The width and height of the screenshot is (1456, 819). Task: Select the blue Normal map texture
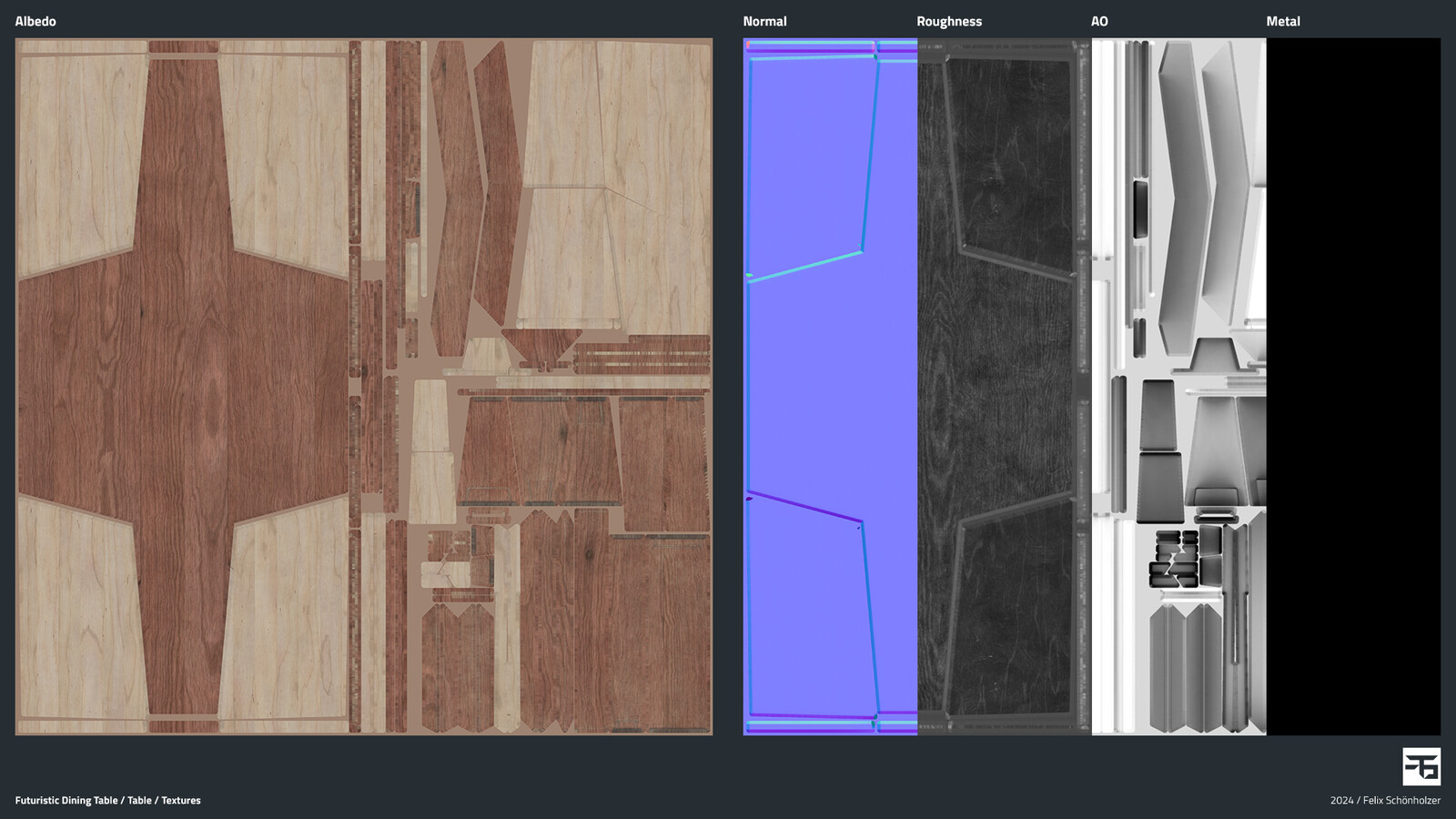(x=830, y=387)
